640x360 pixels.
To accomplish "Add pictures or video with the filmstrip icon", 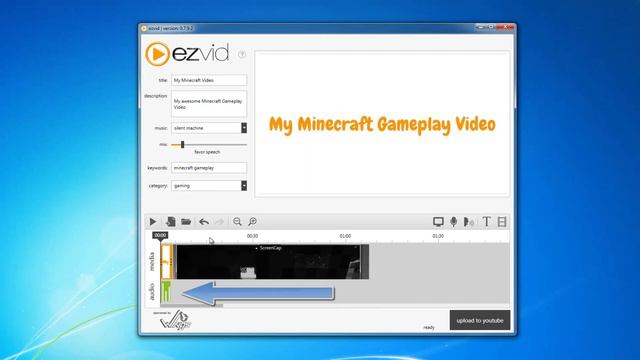I will [502, 222].
